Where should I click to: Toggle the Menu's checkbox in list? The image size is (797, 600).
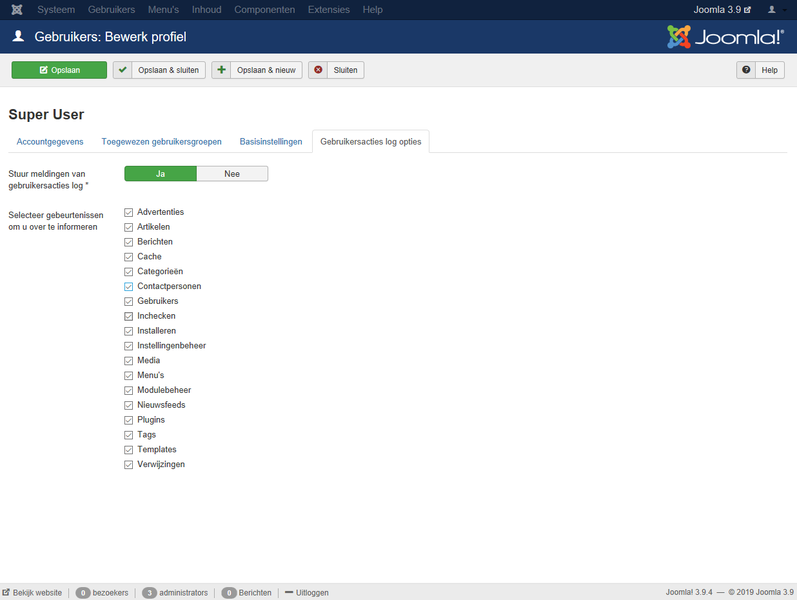(x=129, y=375)
